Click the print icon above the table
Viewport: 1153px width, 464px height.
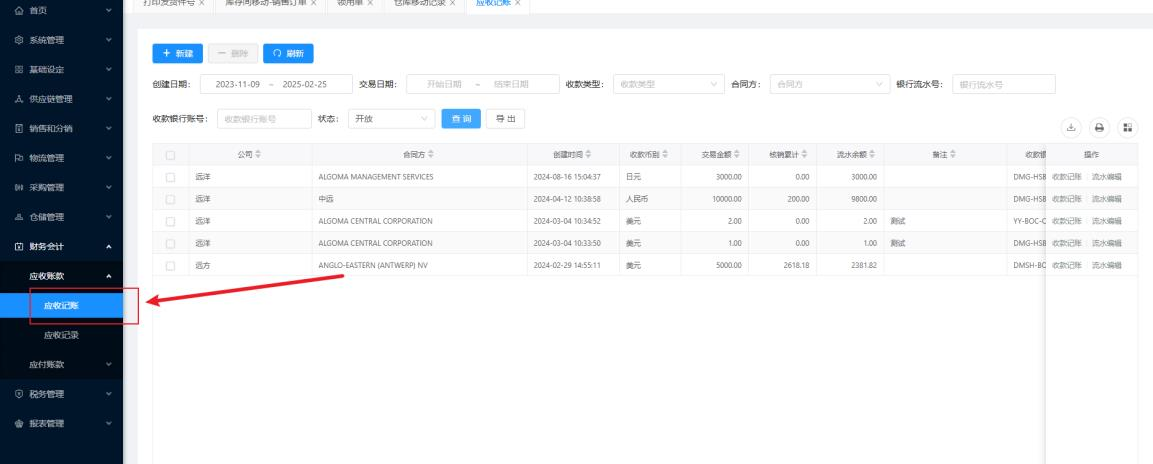pos(1099,127)
